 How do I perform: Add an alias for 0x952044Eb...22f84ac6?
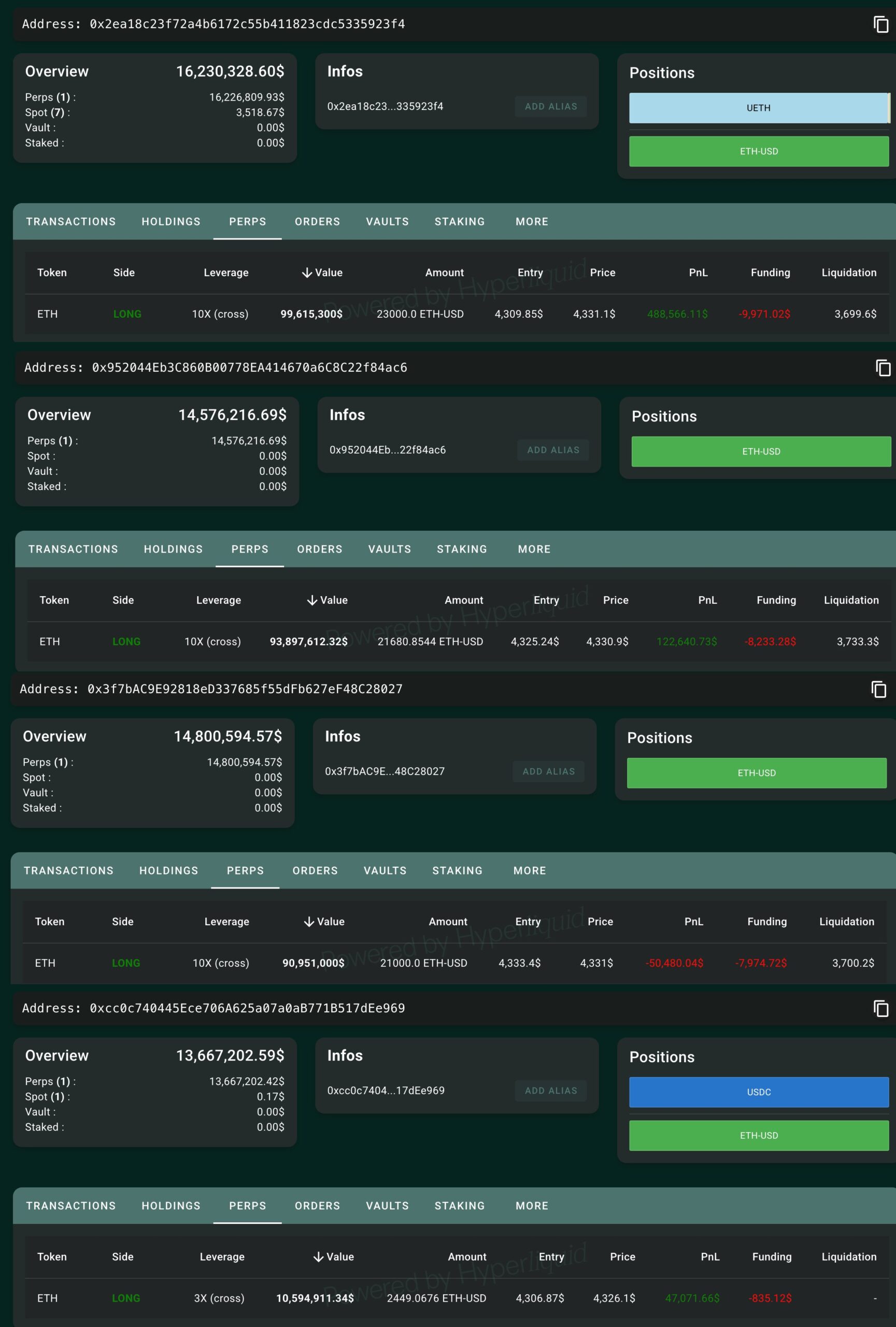(552, 450)
